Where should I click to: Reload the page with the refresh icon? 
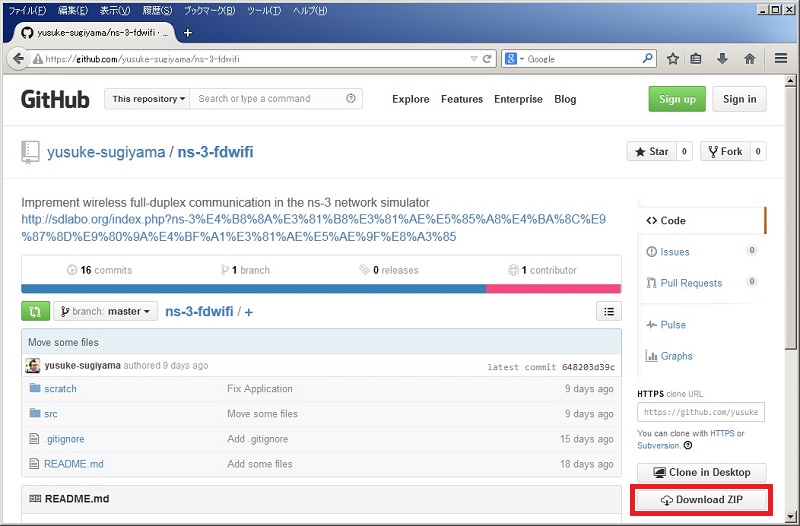tap(487, 59)
